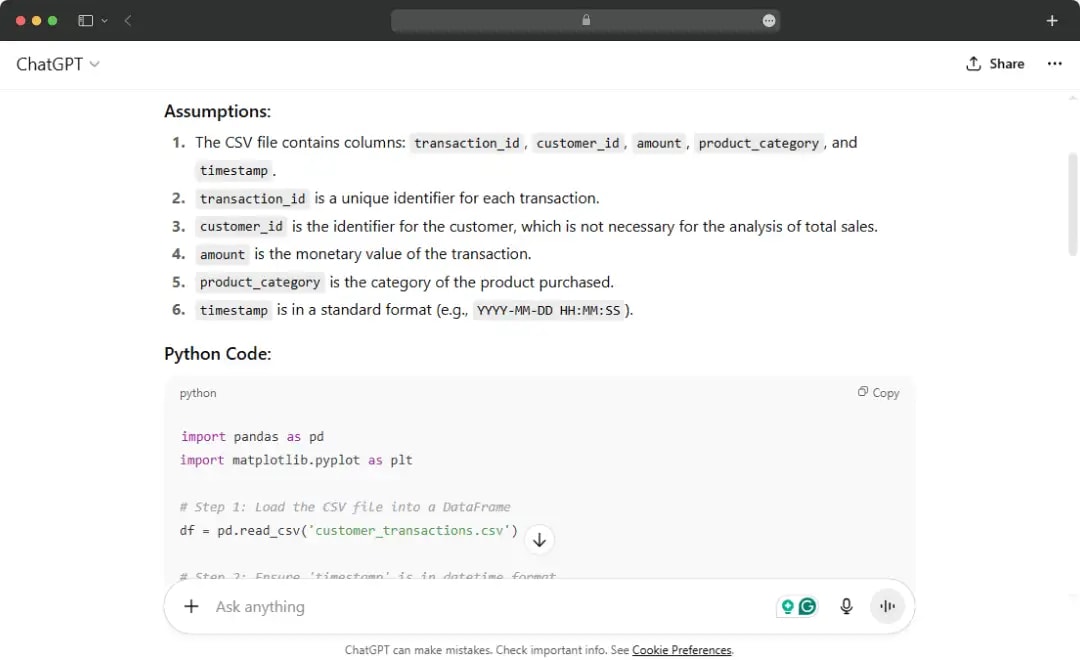Open the padlock icon in the address bar
Image resolution: width=1080 pixels, height=660 pixels.
tap(586, 20)
